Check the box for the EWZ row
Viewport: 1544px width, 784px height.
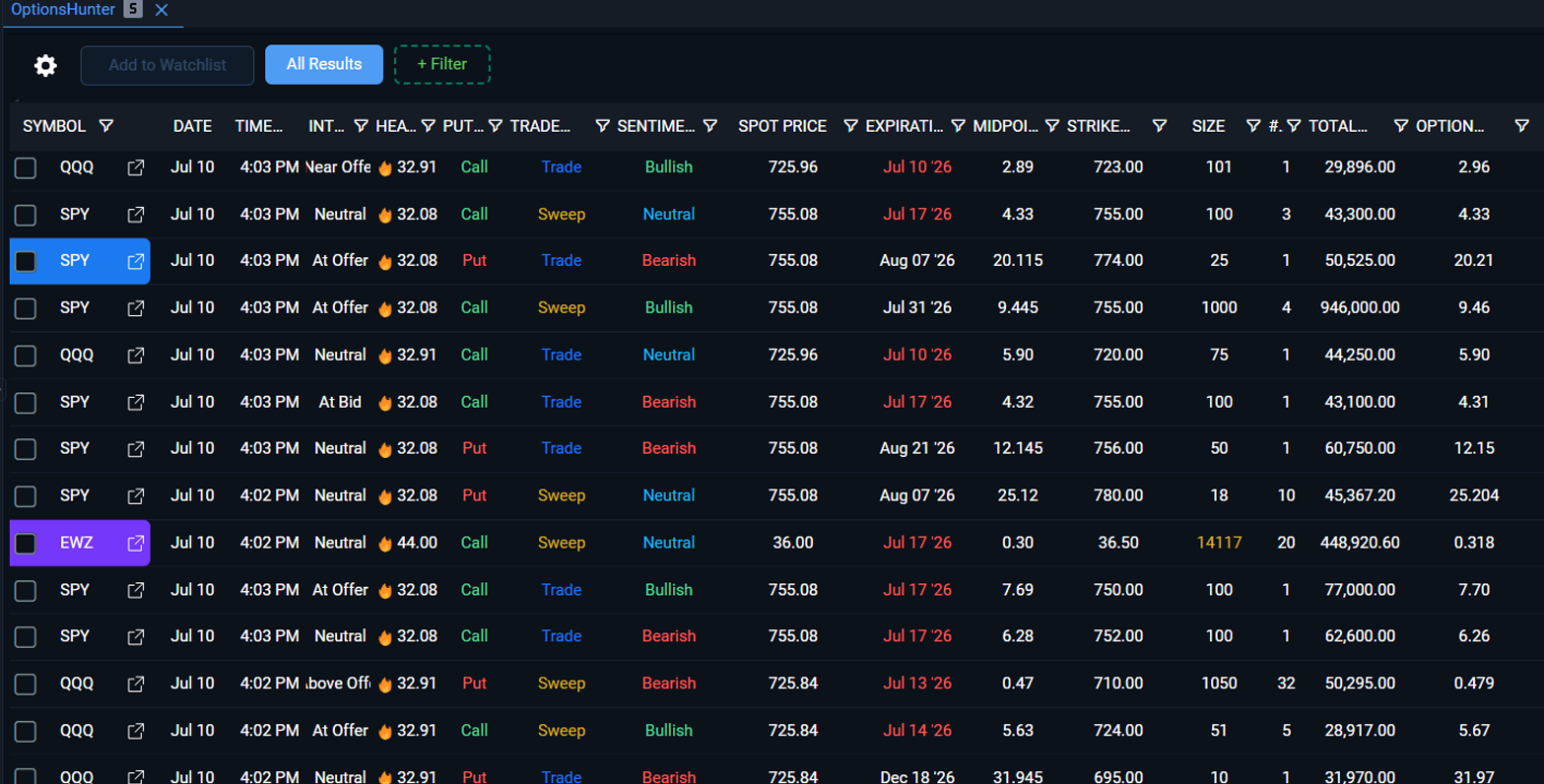[26, 543]
